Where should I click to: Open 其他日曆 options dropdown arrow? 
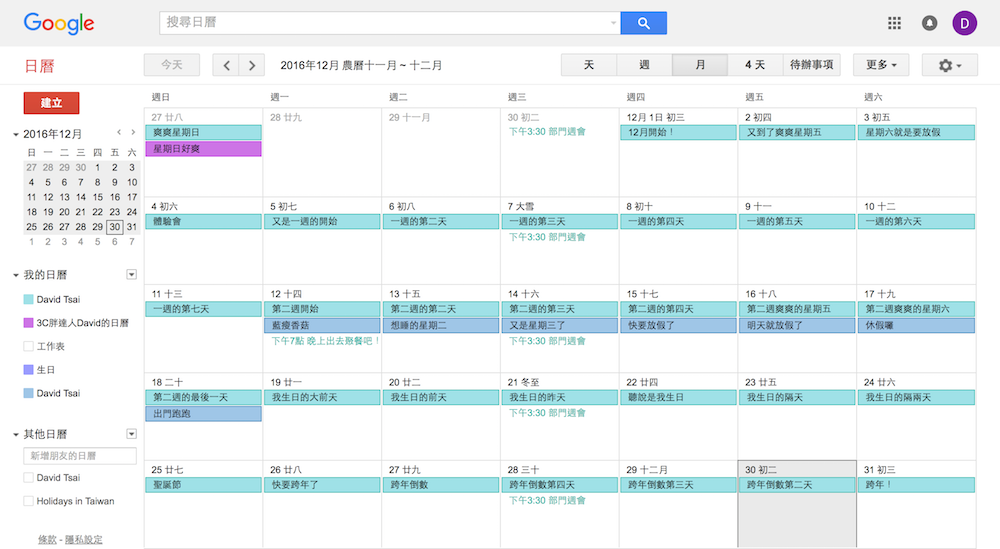tap(131, 434)
